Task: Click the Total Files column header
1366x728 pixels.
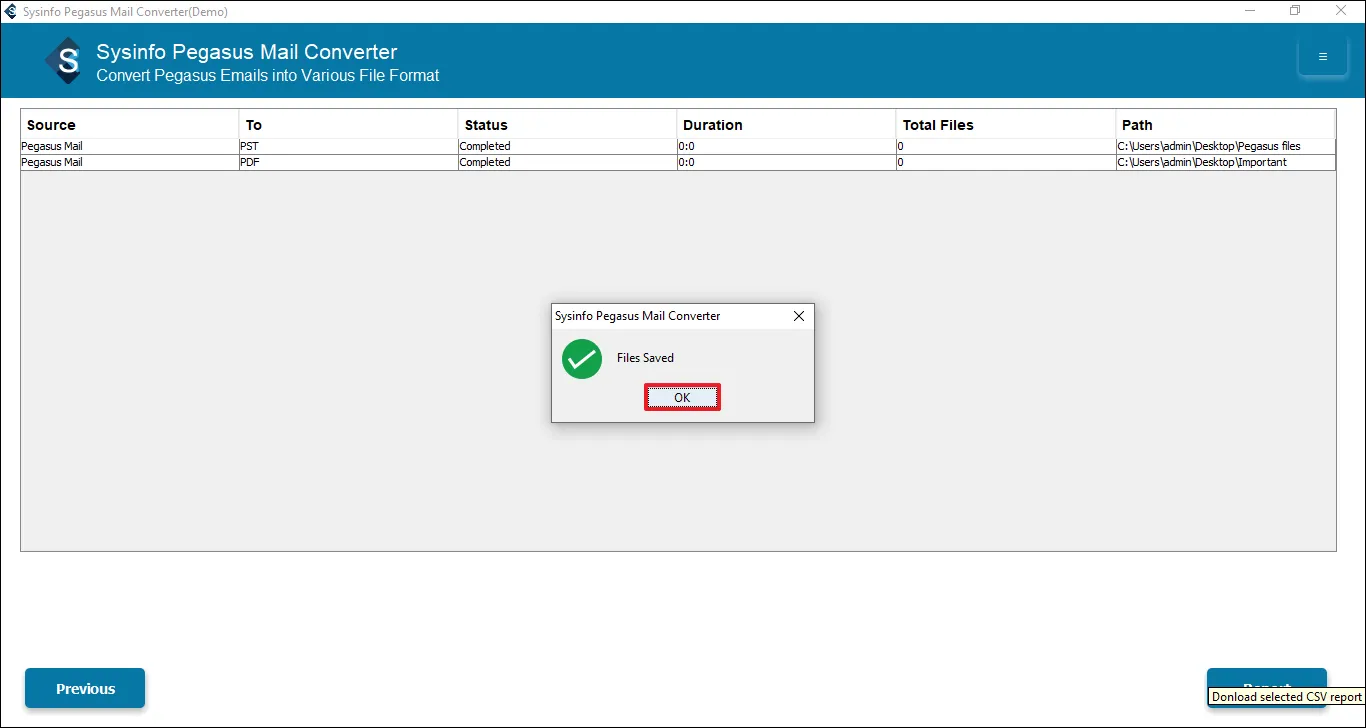Action: (1006, 125)
